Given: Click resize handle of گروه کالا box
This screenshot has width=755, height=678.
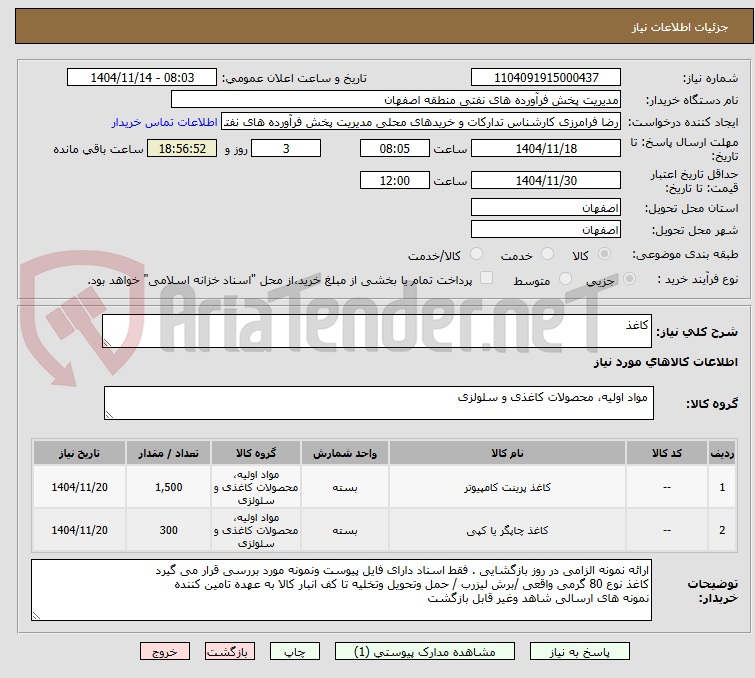Looking at the screenshot, I should [x=109, y=415].
